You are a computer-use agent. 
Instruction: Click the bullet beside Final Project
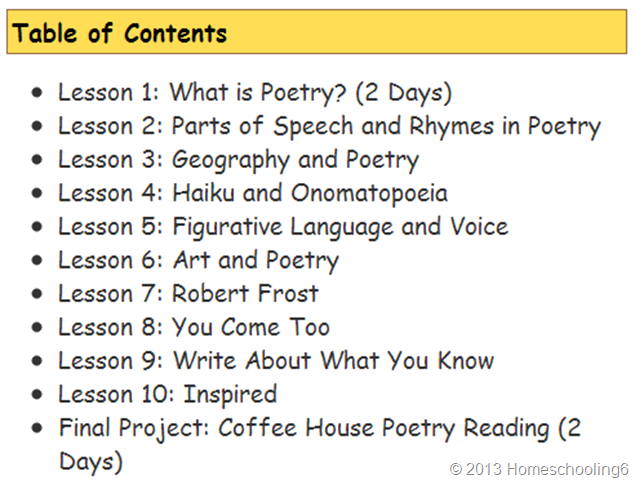[38, 429]
